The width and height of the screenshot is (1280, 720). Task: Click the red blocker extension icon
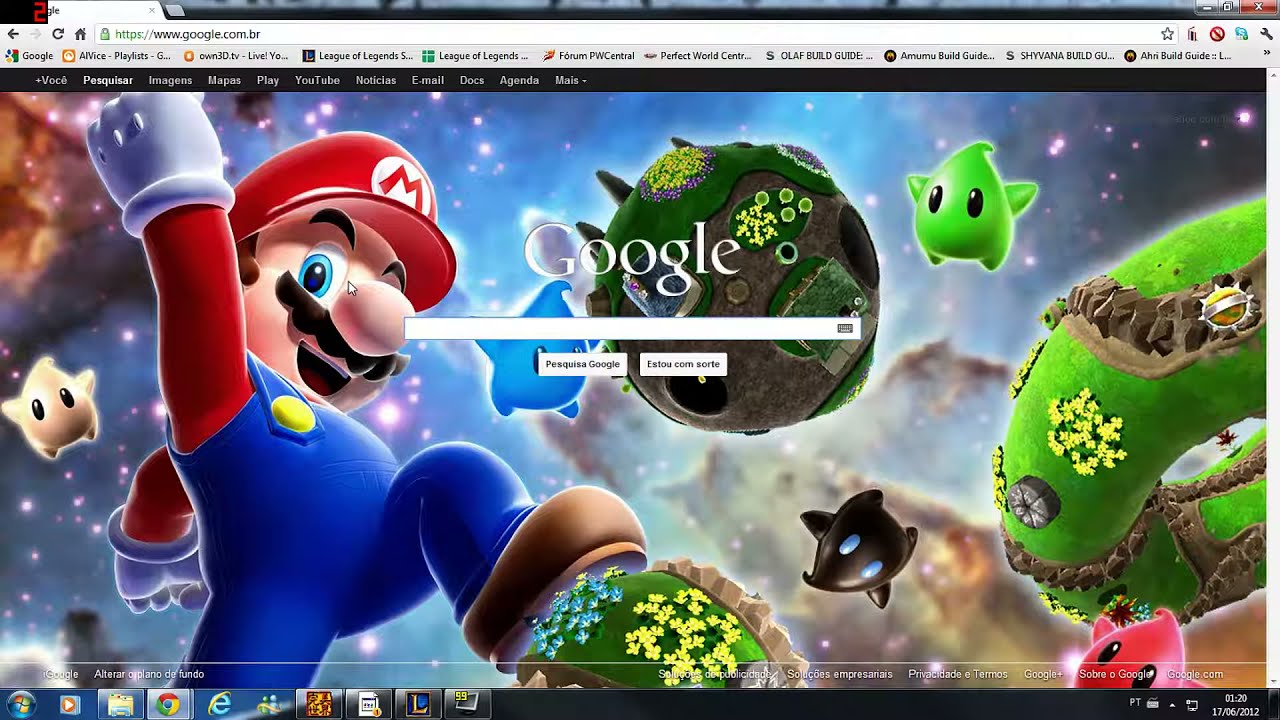(x=1217, y=34)
